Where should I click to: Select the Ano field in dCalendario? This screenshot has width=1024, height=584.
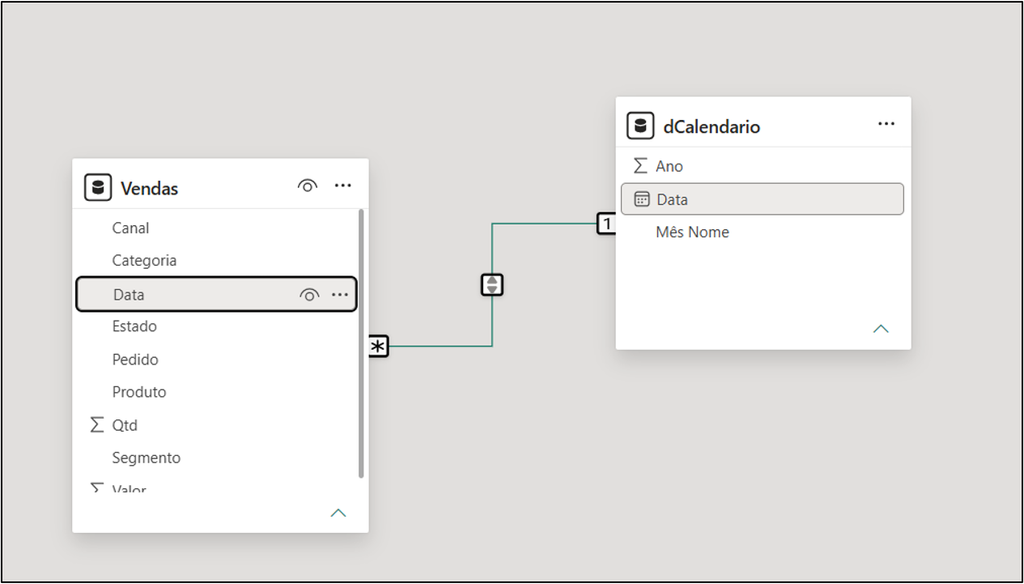tap(762, 166)
